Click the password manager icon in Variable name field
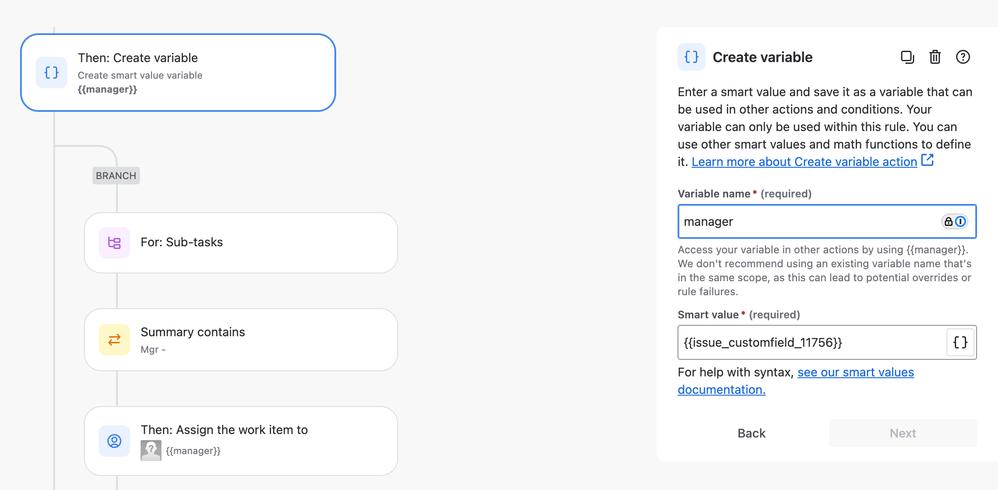This screenshot has height=490, width=998. pyautogui.click(x=954, y=221)
